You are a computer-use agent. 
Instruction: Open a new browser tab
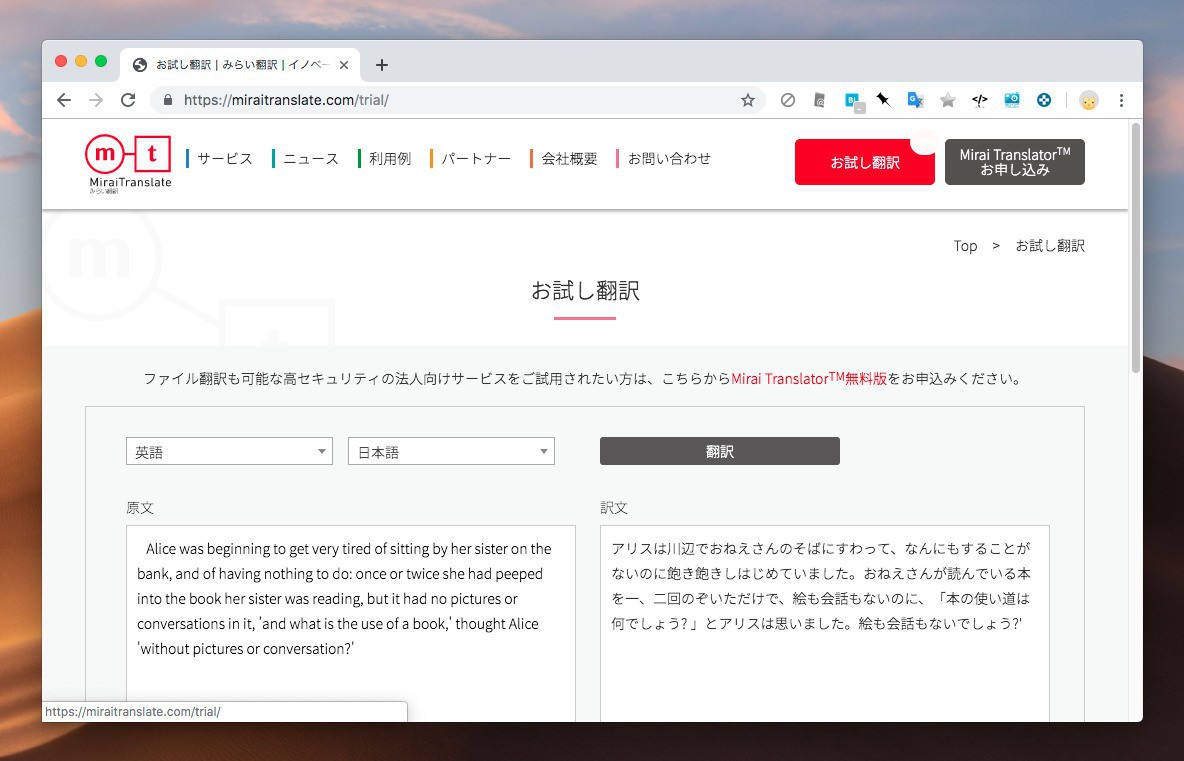[x=382, y=65]
